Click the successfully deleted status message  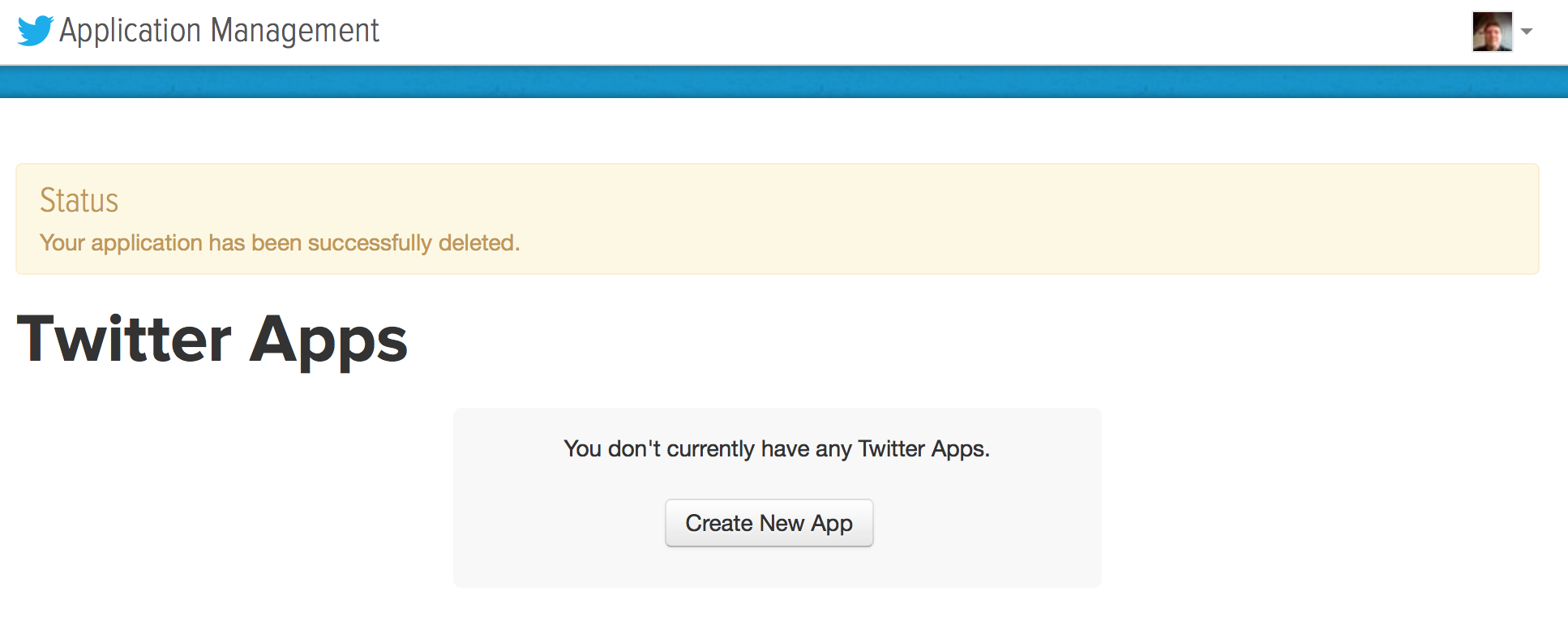(279, 242)
